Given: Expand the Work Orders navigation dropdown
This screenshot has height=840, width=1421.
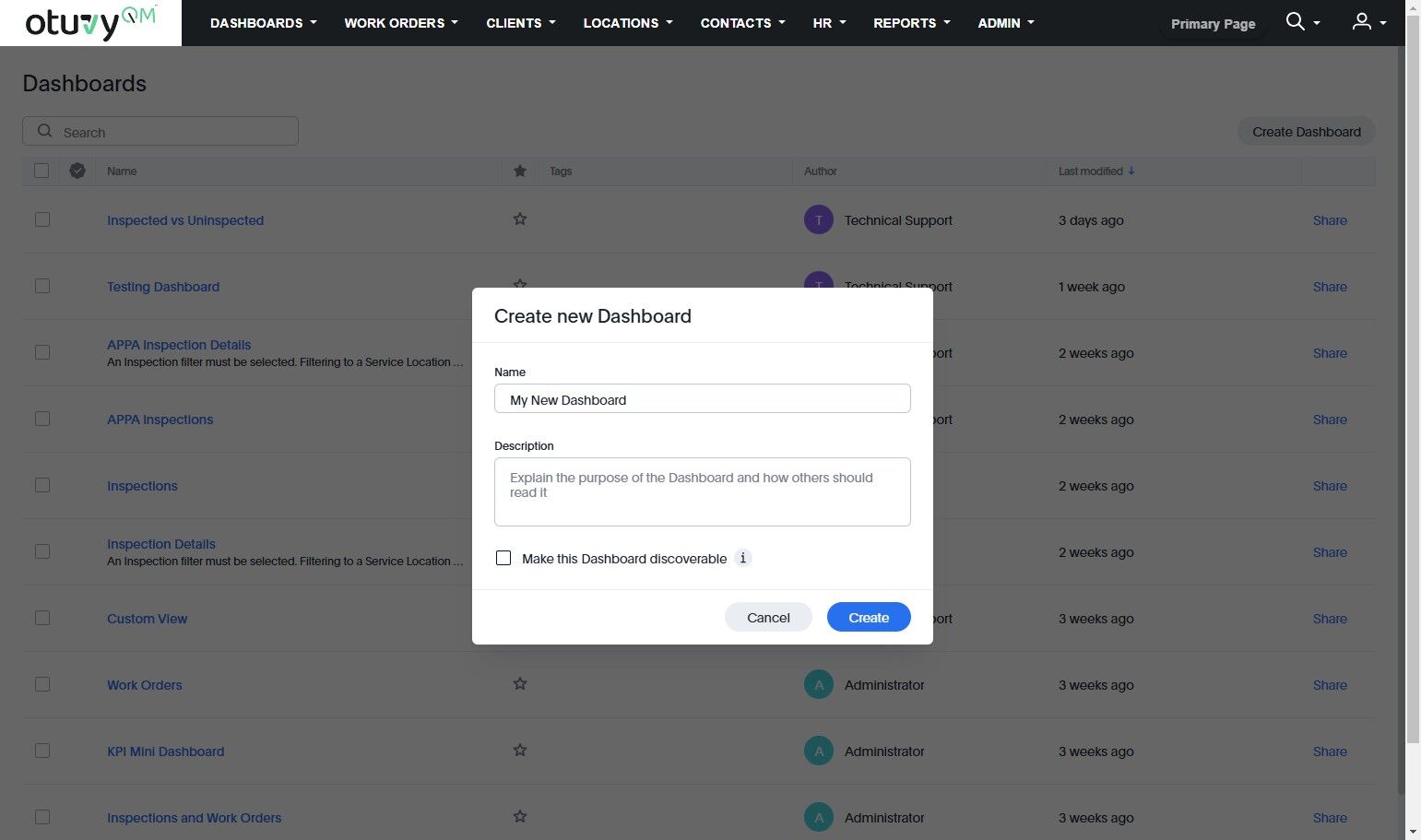Looking at the screenshot, I should coord(401,23).
